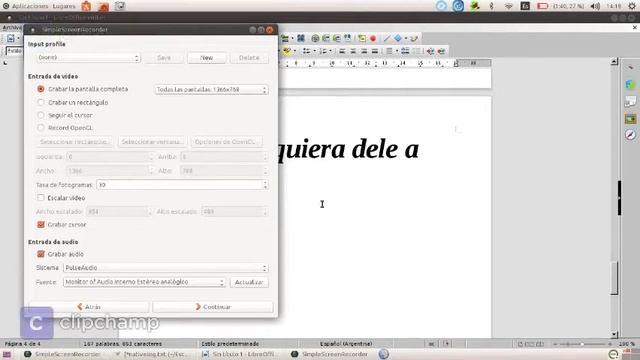Click the battery indicator icon in top panel
Screen dimensions: 640x360
pyautogui.click(x=542, y=6)
